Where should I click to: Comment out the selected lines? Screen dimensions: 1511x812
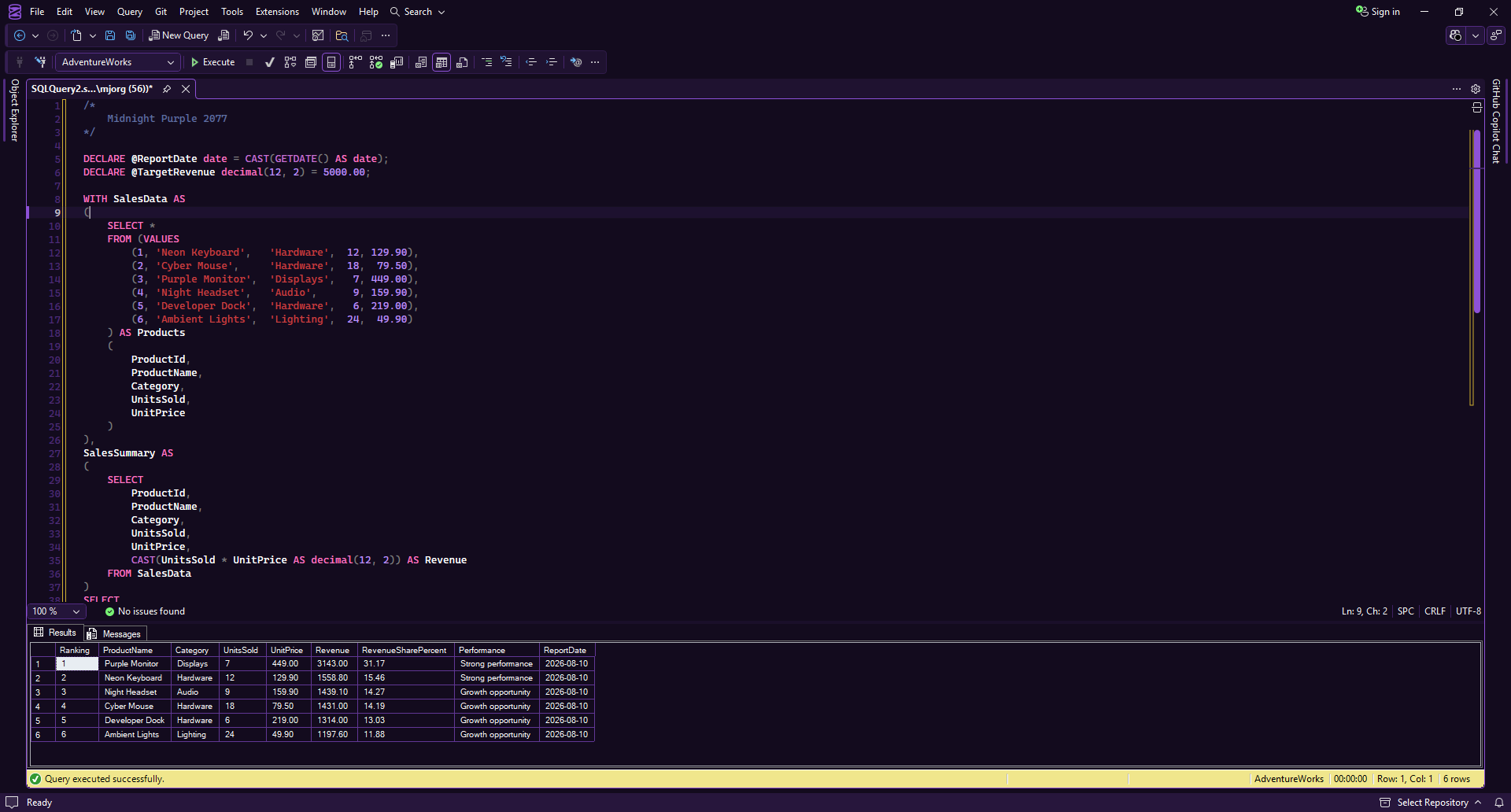487,62
